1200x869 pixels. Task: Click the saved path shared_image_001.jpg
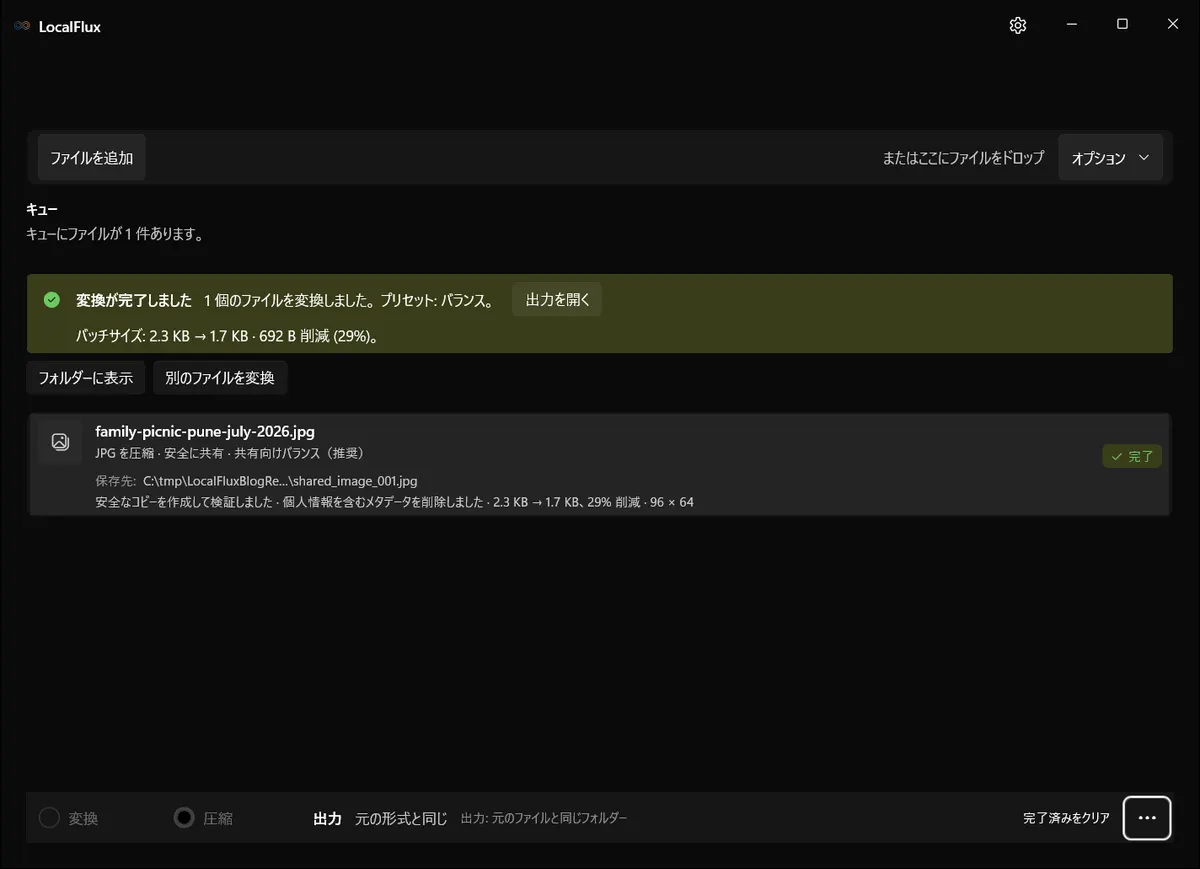280,481
